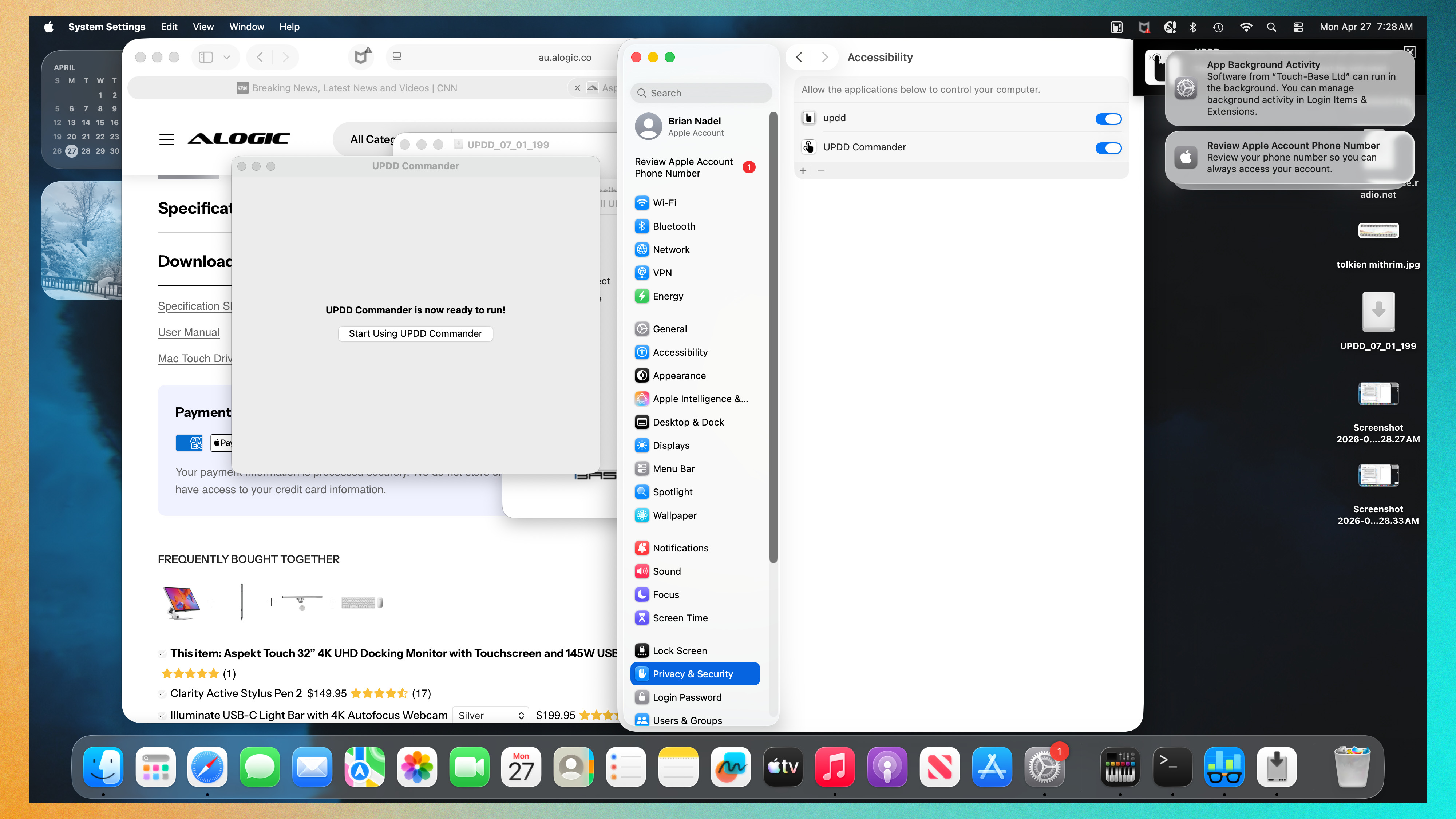Screen dimensions: 1456x819
Task: Close the active Safari tab with the X
Action: click(577, 88)
